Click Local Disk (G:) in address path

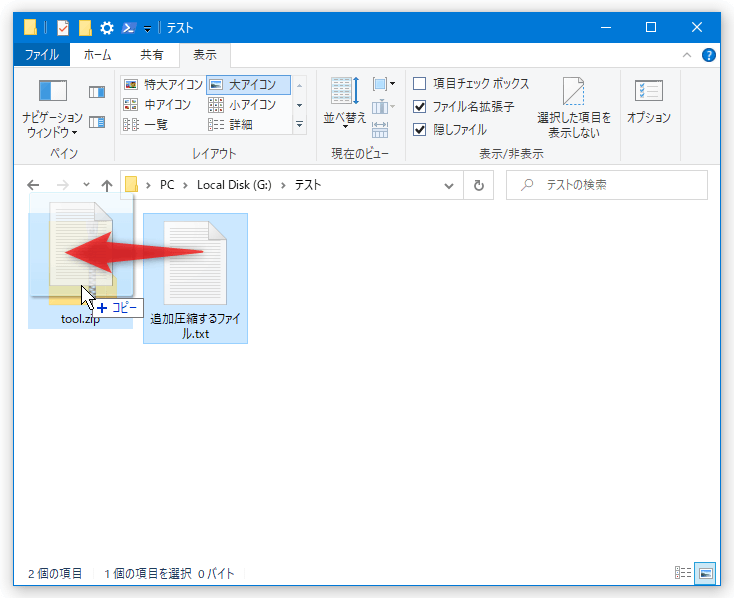tap(234, 185)
